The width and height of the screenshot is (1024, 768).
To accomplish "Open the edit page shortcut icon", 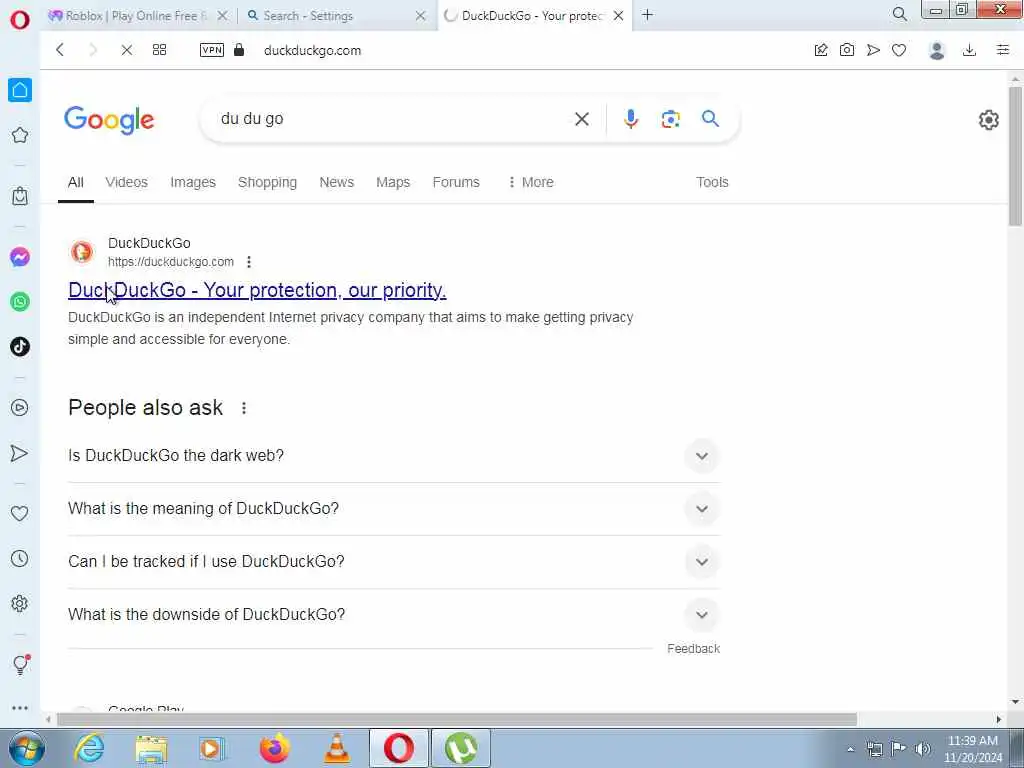I will pyautogui.click(x=821, y=50).
